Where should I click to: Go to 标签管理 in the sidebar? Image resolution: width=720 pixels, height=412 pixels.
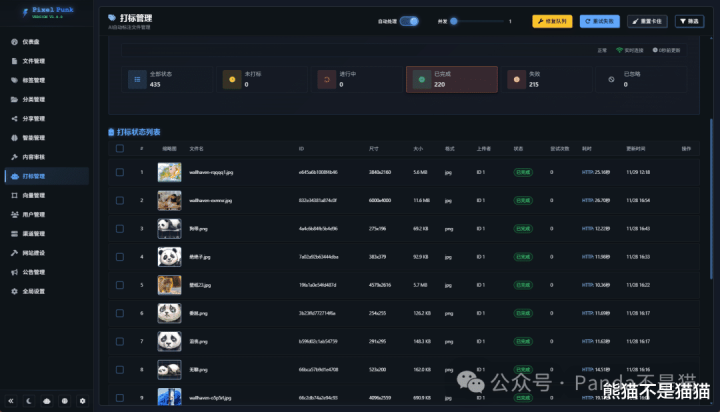[32, 80]
